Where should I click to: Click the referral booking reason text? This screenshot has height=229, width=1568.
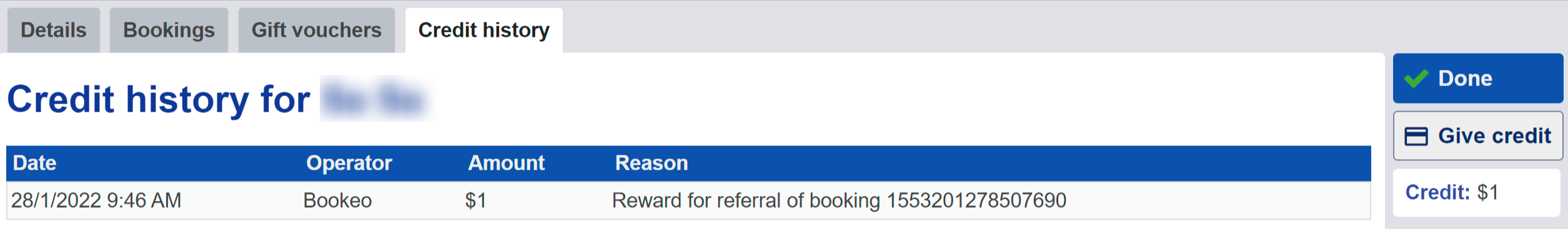(x=839, y=200)
